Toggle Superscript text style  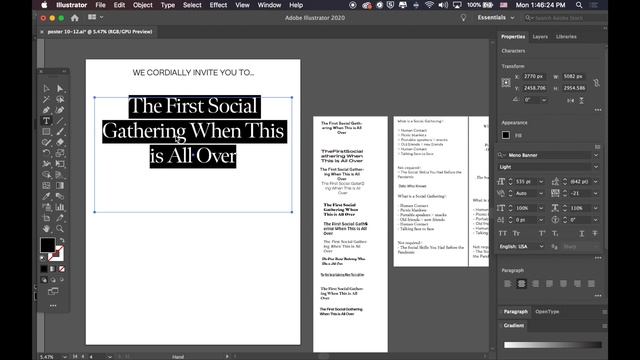[x=542, y=233]
